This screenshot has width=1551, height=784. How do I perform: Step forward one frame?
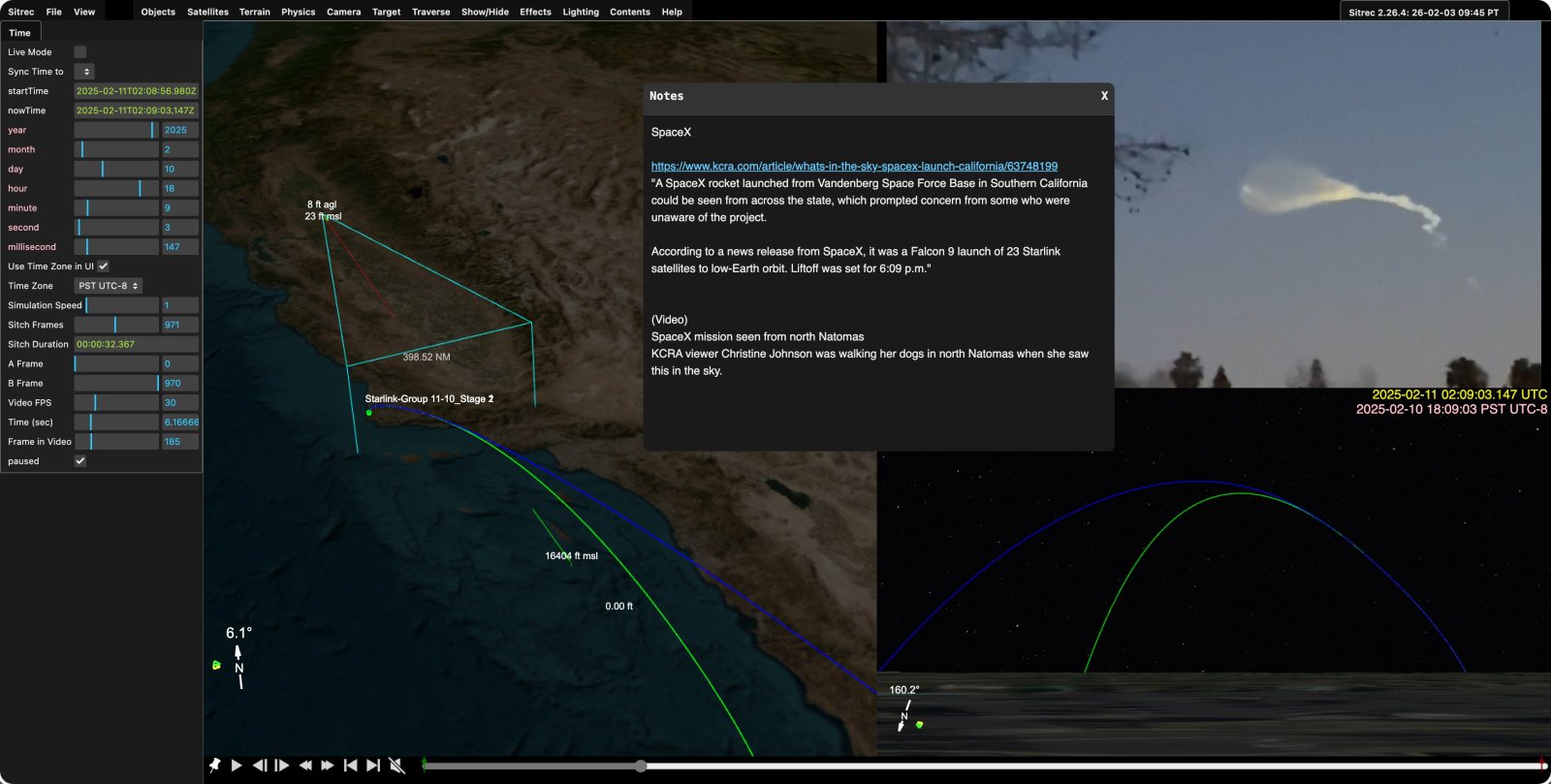tap(282, 766)
